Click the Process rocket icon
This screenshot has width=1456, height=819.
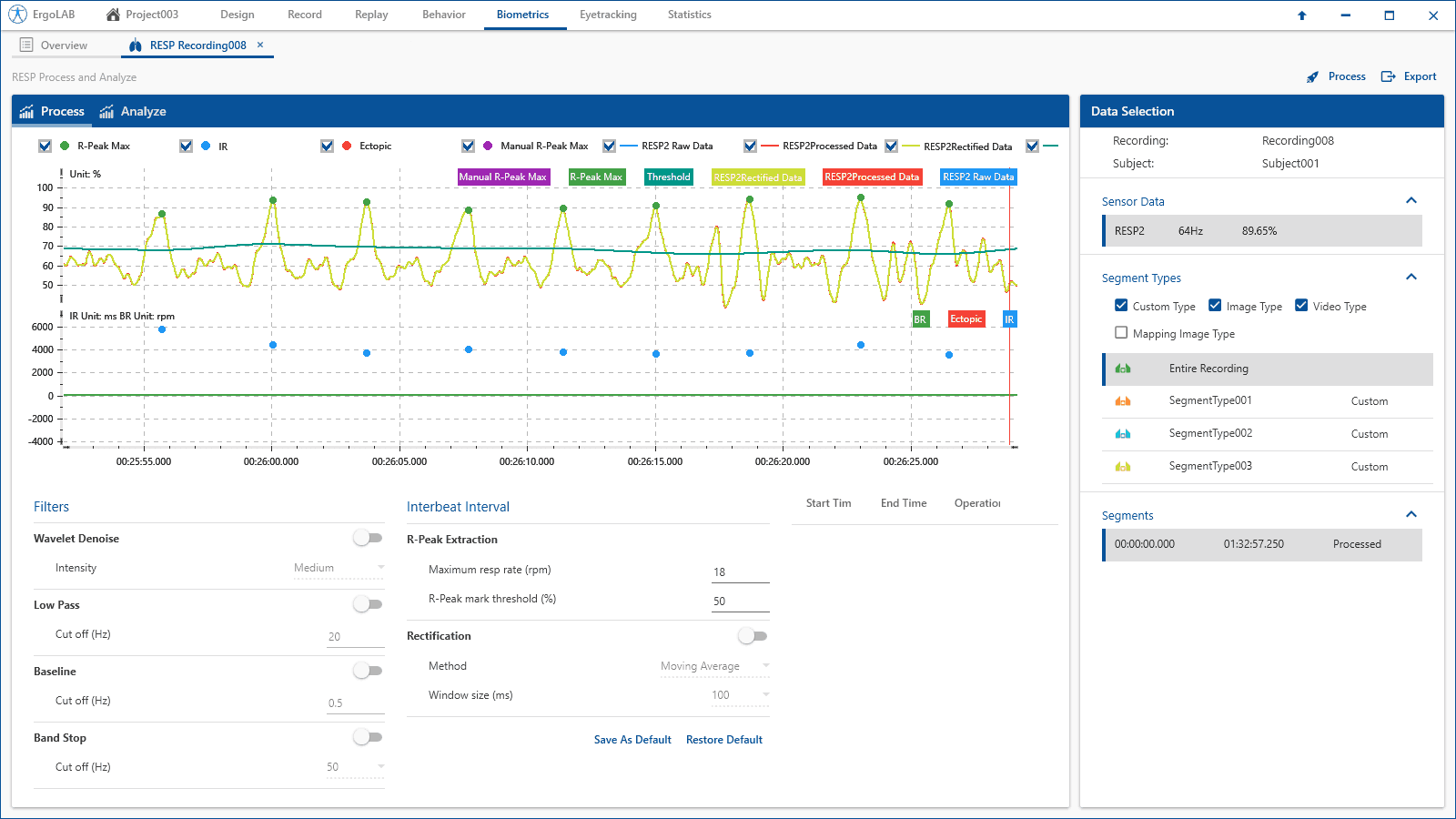(1312, 77)
